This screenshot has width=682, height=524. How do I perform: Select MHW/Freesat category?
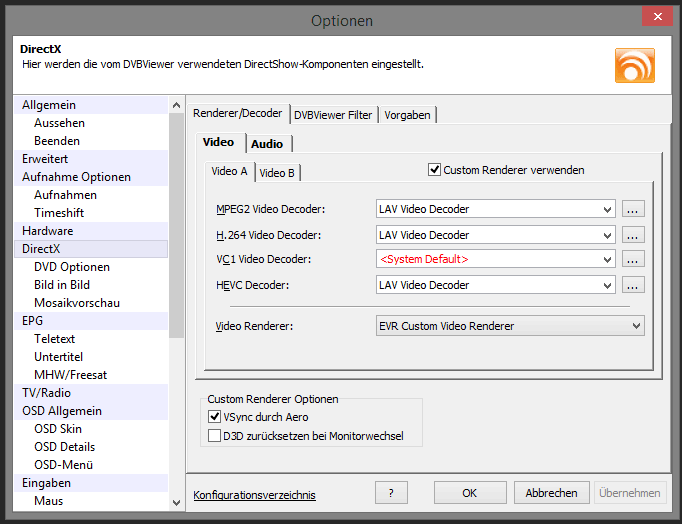(x=91, y=375)
